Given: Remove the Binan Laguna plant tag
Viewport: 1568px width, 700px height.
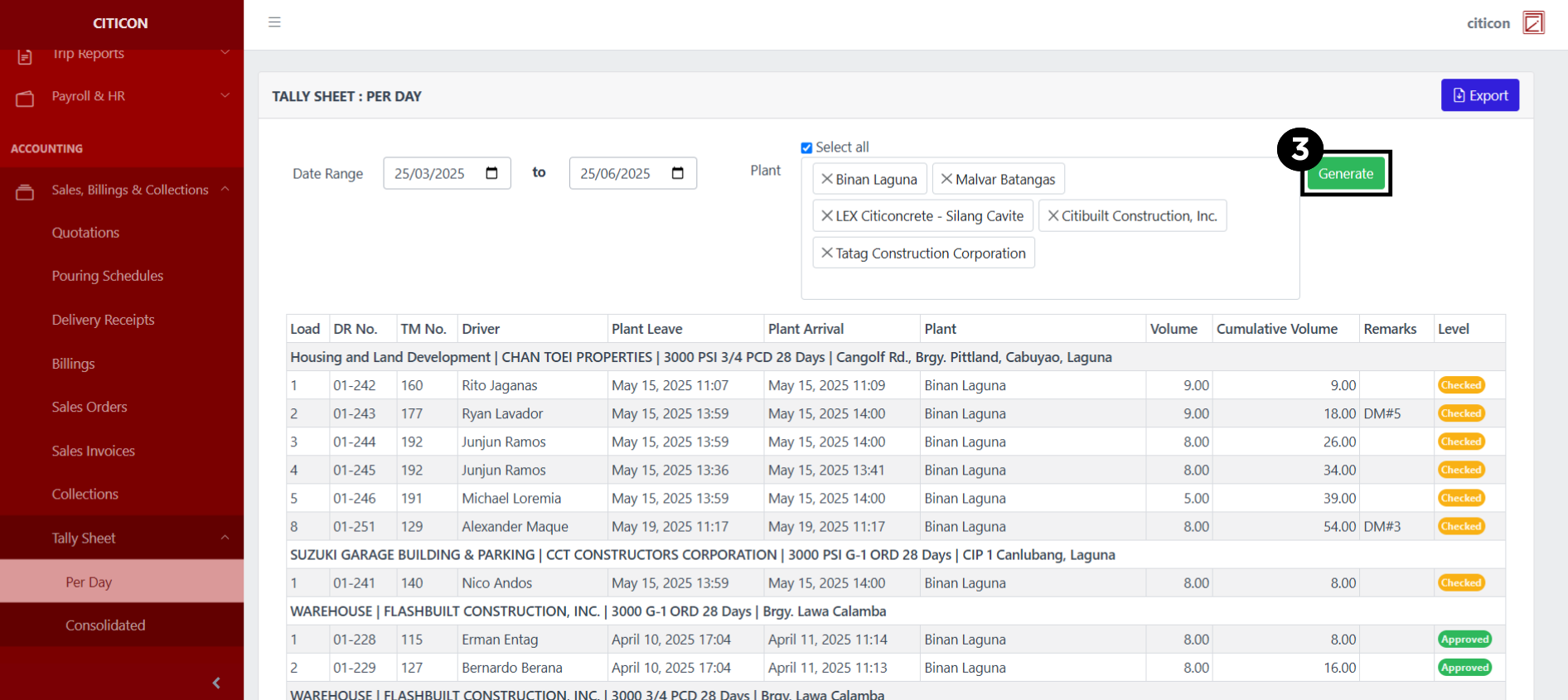Looking at the screenshot, I should 826,179.
